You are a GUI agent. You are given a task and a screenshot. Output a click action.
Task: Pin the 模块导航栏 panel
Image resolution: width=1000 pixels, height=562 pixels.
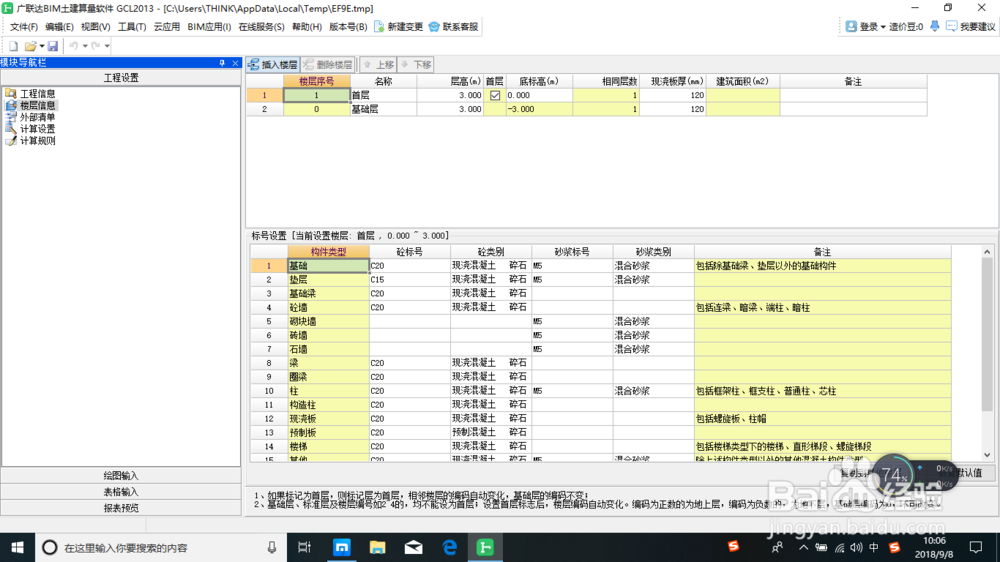click(222, 63)
